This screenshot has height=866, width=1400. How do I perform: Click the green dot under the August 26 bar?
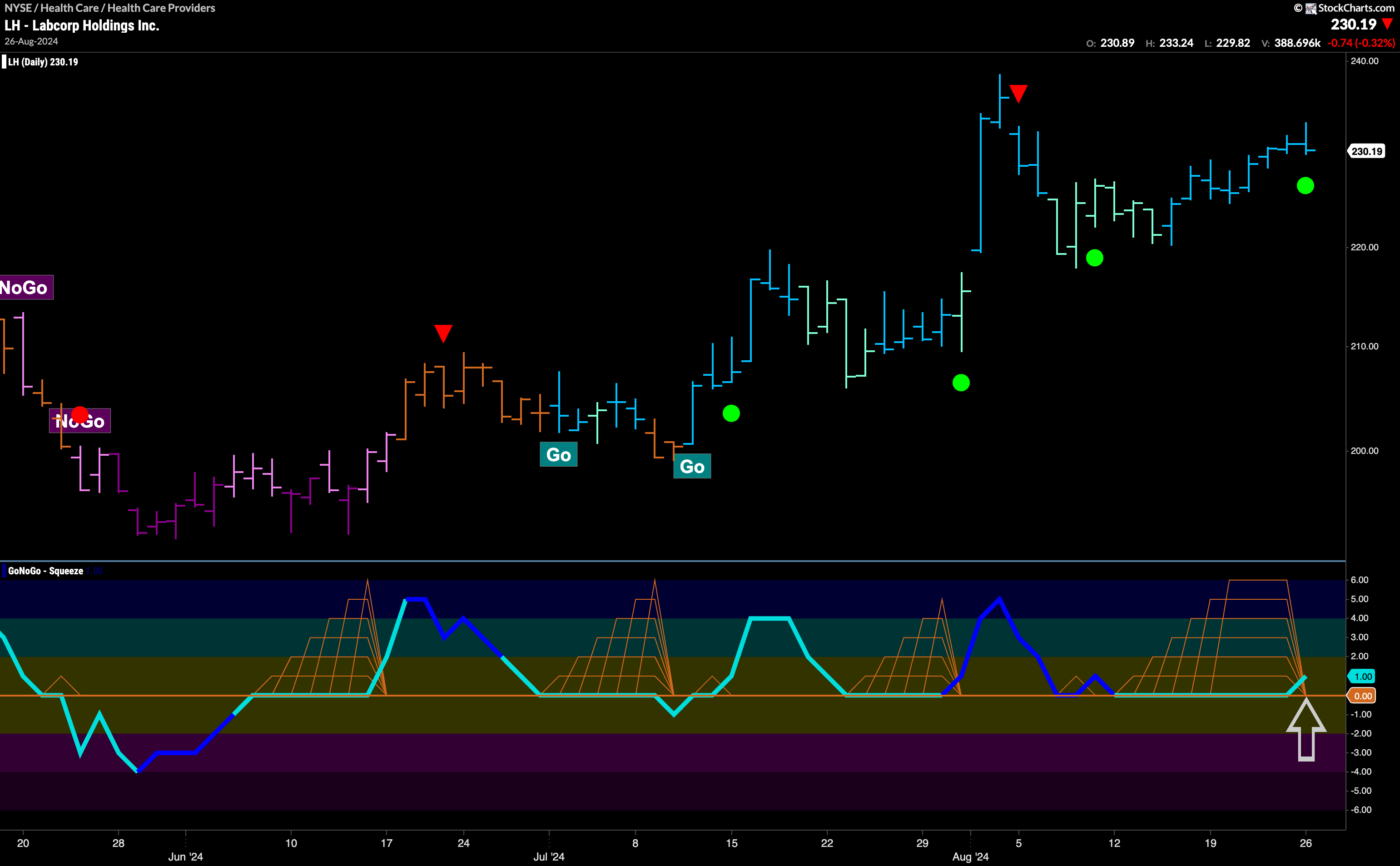click(x=1305, y=185)
